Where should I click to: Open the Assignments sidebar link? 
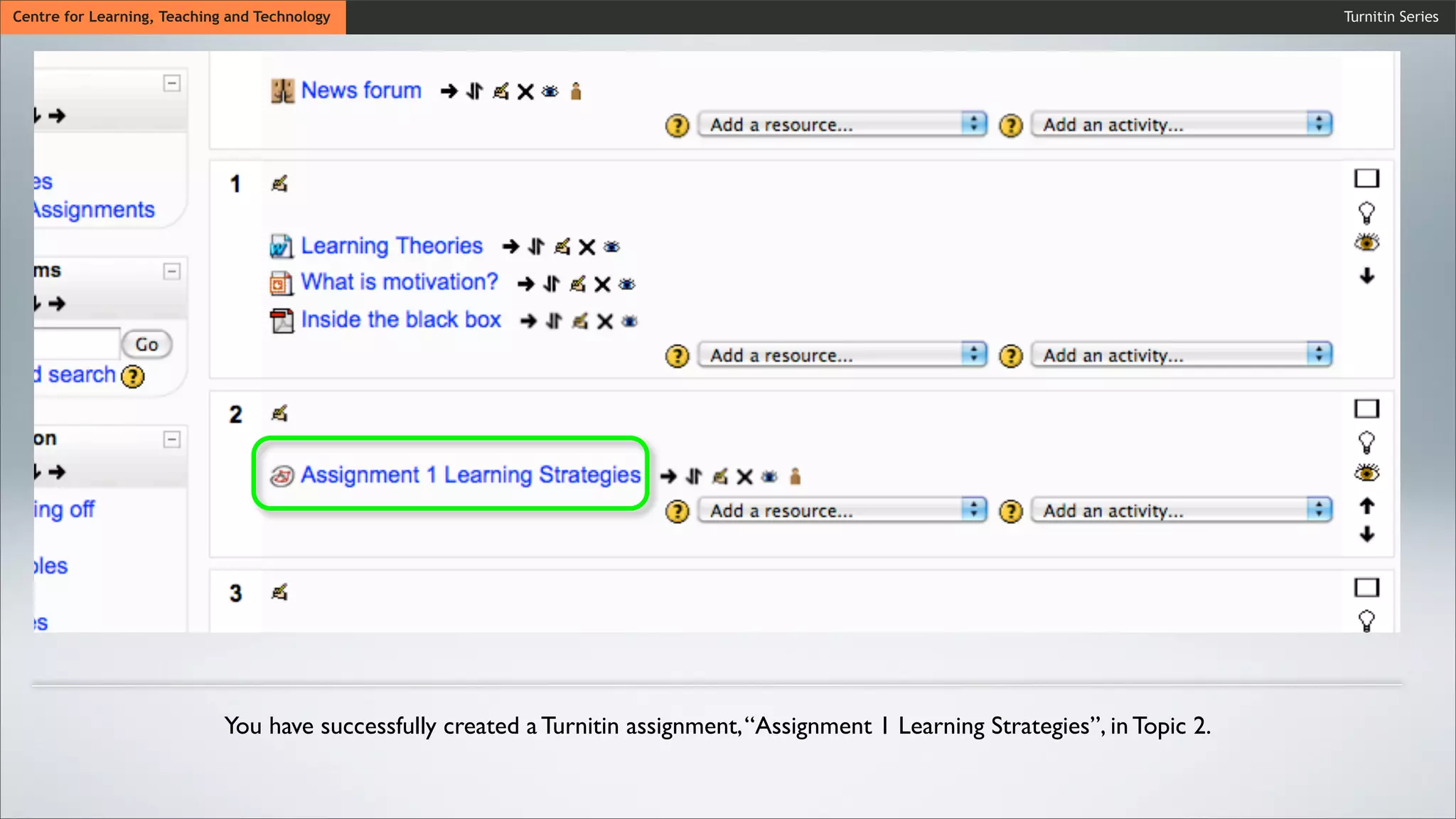[x=93, y=210]
